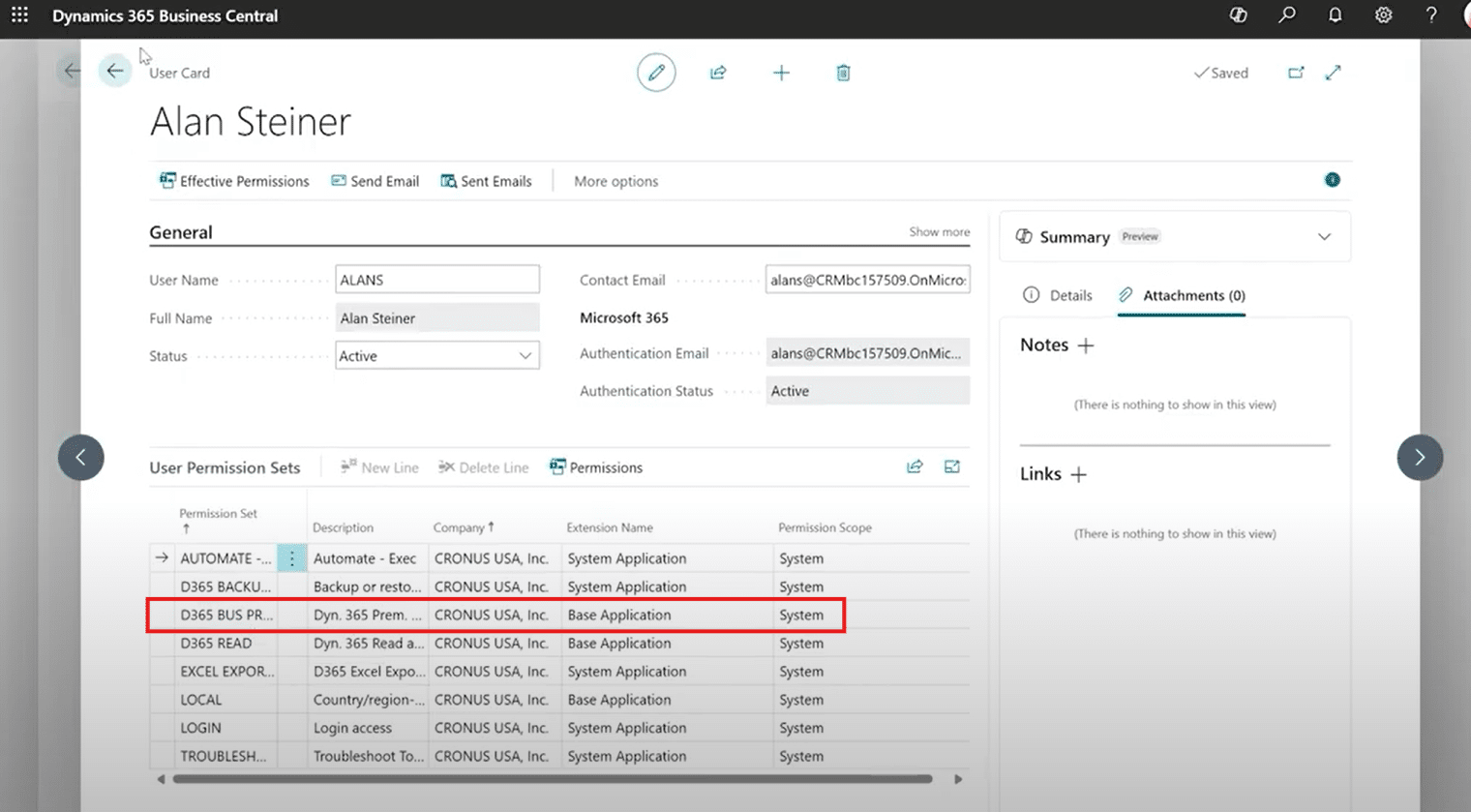Open the settings gear icon
The width and height of the screenshot is (1471, 812).
[x=1383, y=15]
